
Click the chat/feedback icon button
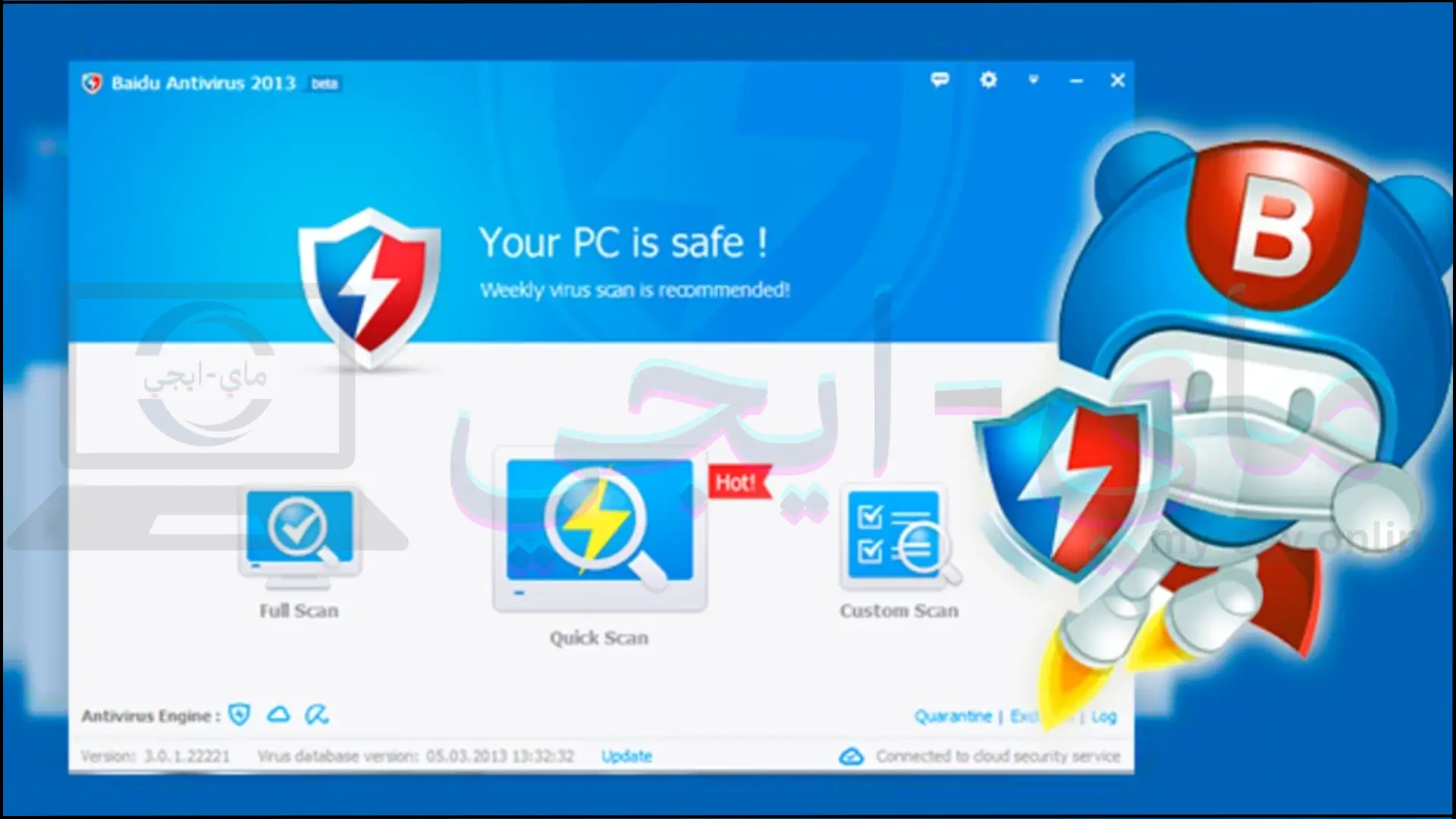click(x=939, y=80)
